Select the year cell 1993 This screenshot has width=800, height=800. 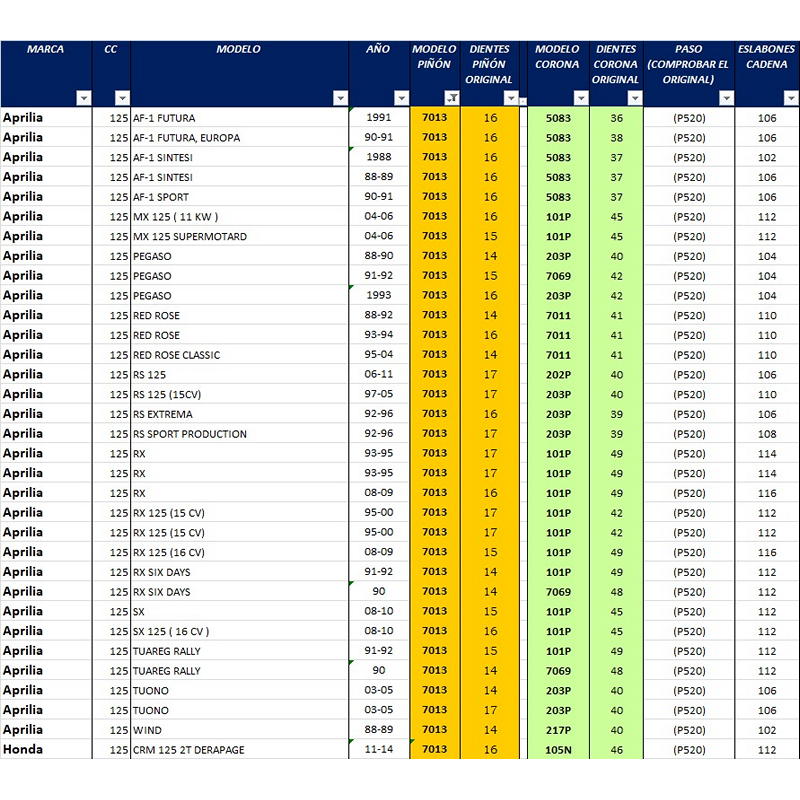coord(379,295)
